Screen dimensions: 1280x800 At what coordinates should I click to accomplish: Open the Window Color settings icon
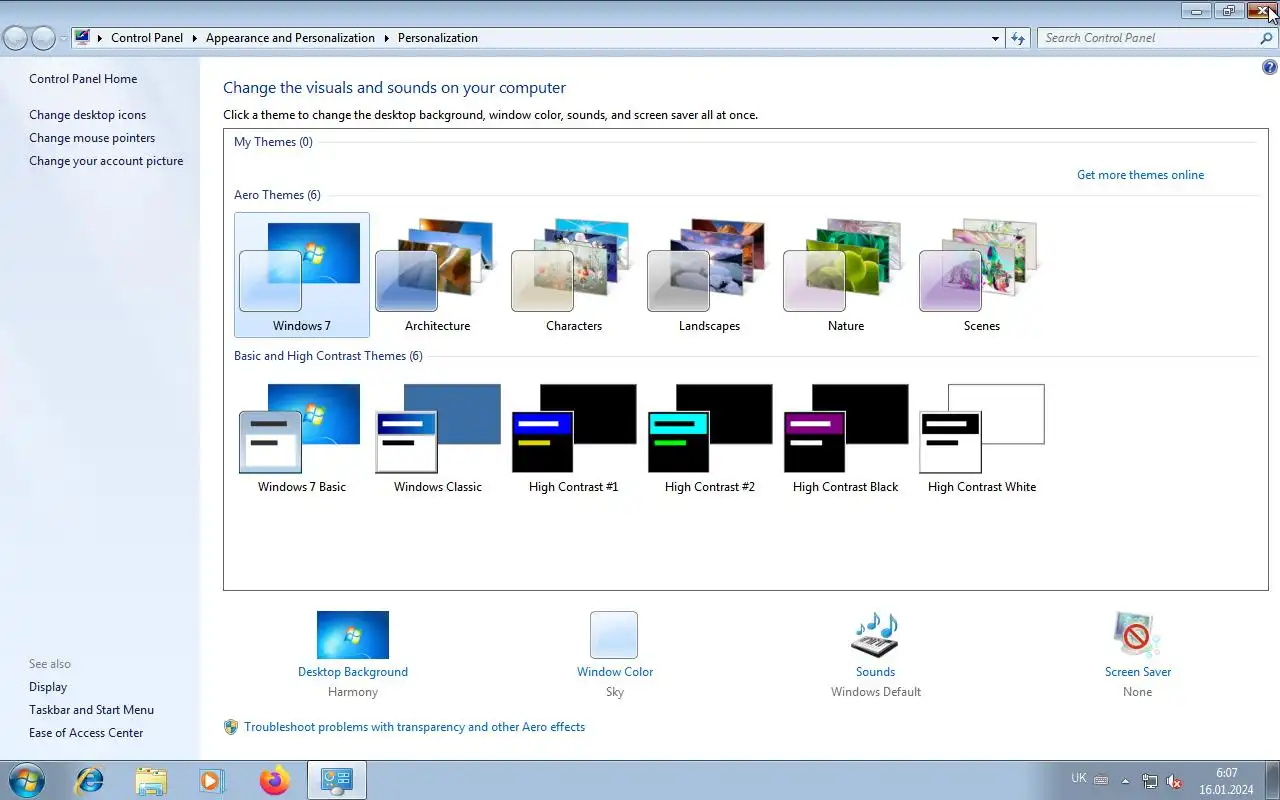(x=614, y=635)
